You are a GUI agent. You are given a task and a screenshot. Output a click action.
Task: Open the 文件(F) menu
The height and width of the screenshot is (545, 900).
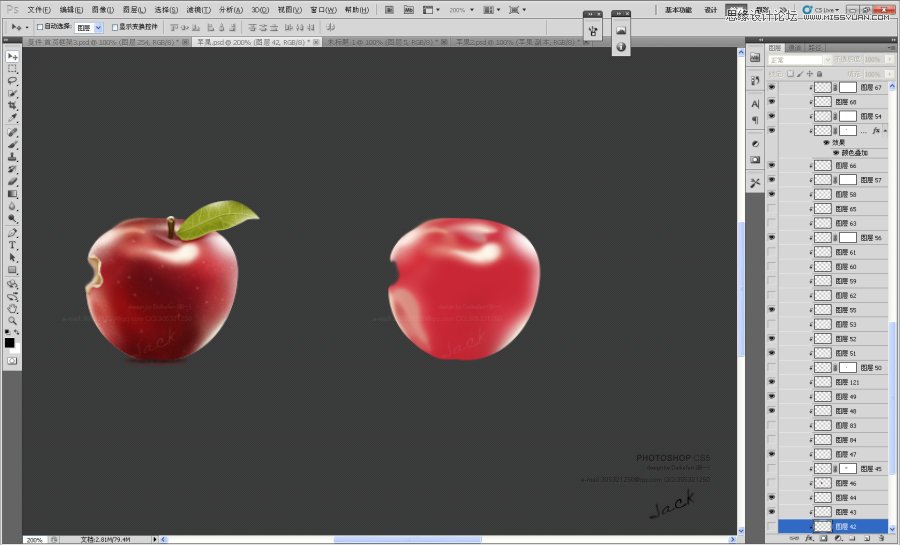click(x=39, y=10)
